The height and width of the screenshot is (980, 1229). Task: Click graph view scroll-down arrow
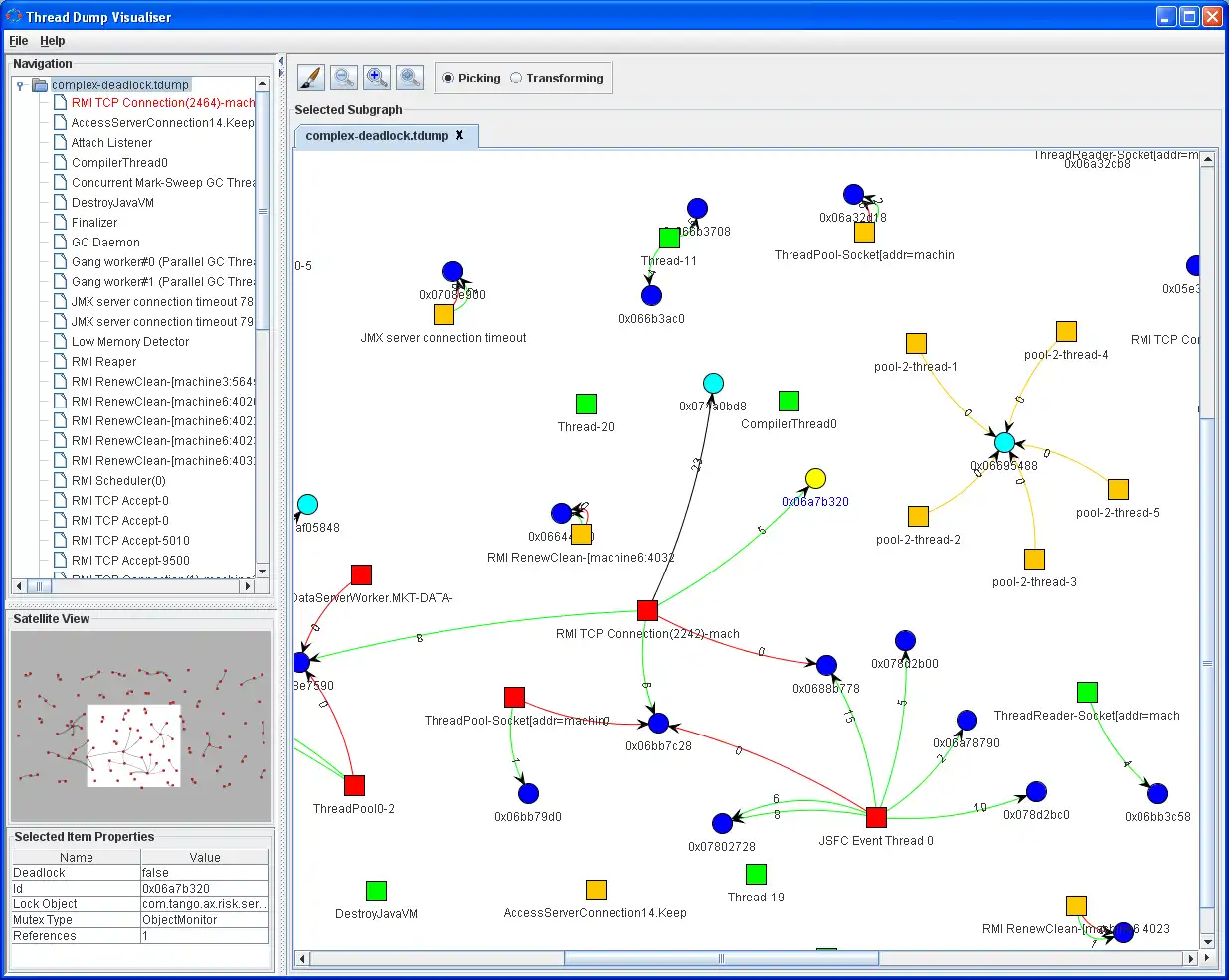click(1207, 942)
